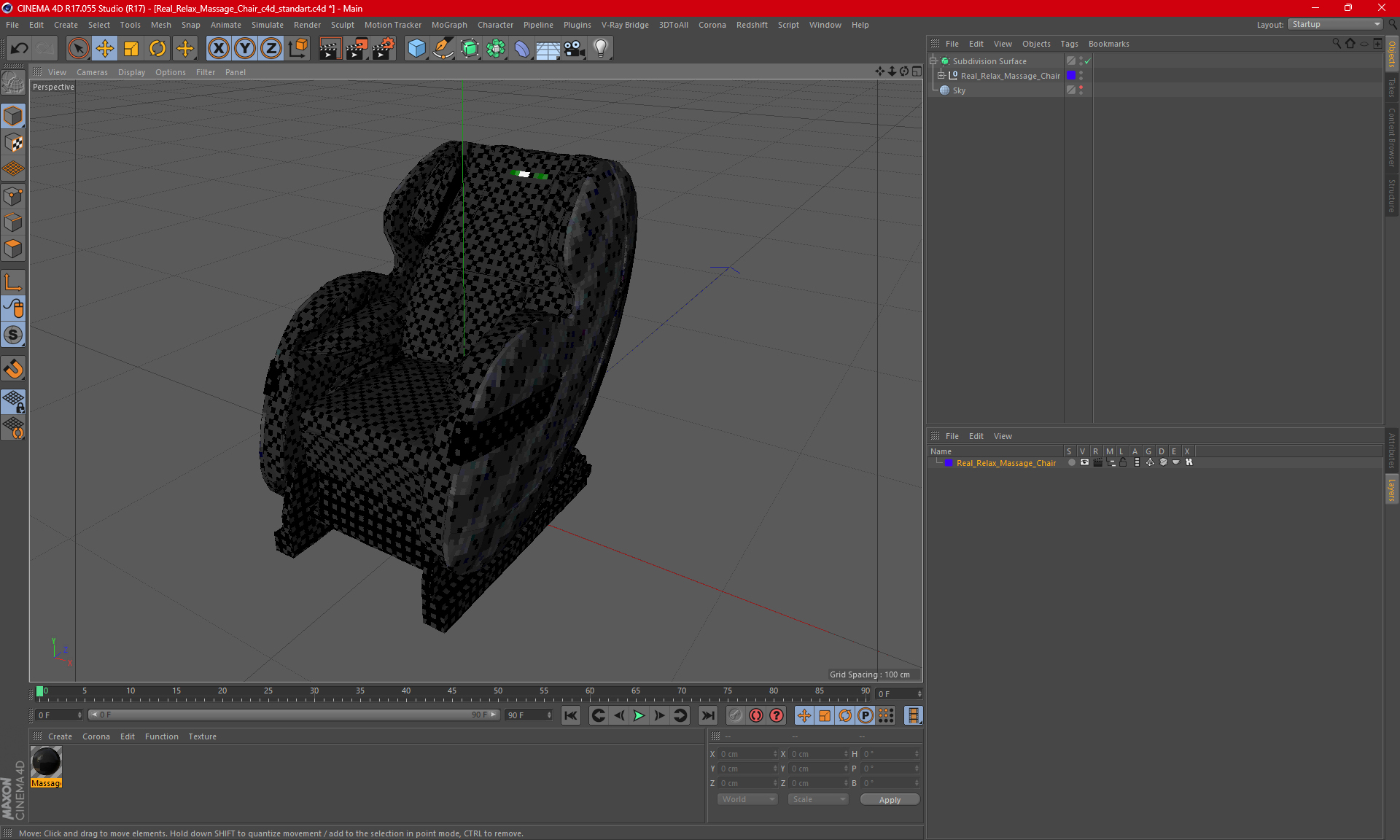
Task: Add a Cube primitive object
Action: 416,49
